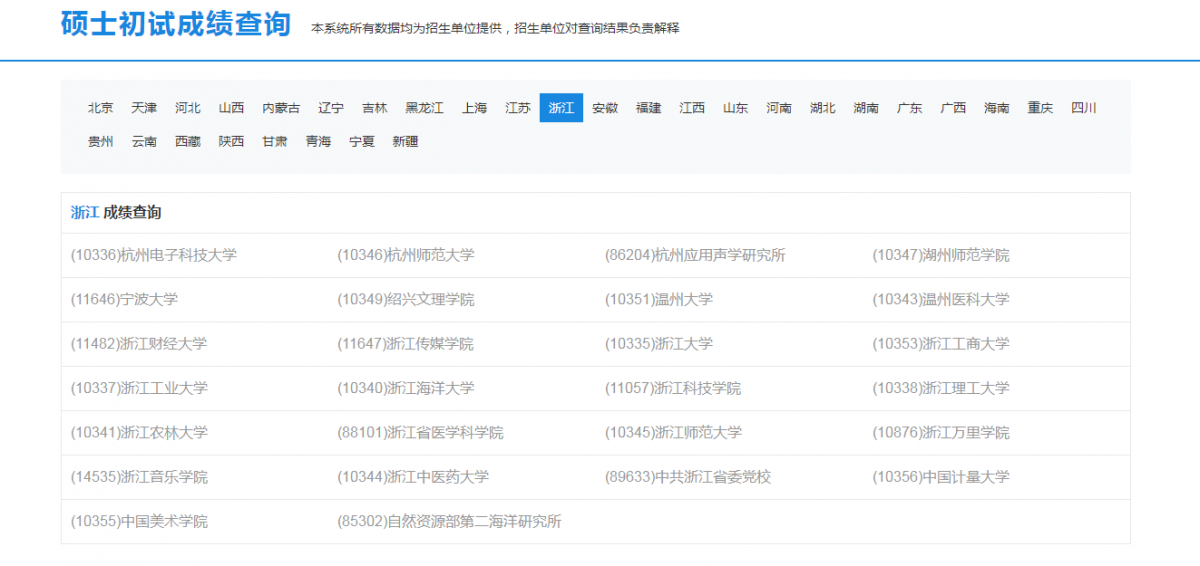Click the highlighted 浙江 tab
This screenshot has width=1200, height=566.
click(x=561, y=108)
